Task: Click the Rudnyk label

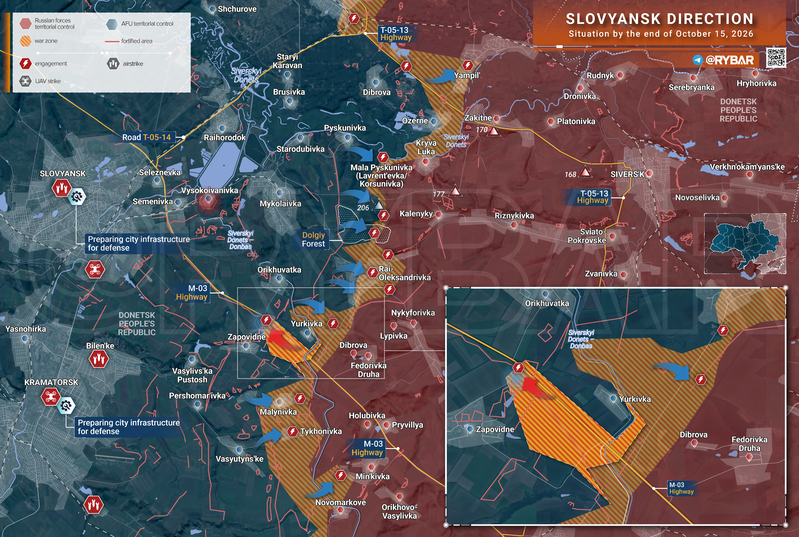Action: pyautogui.click(x=600, y=75)
